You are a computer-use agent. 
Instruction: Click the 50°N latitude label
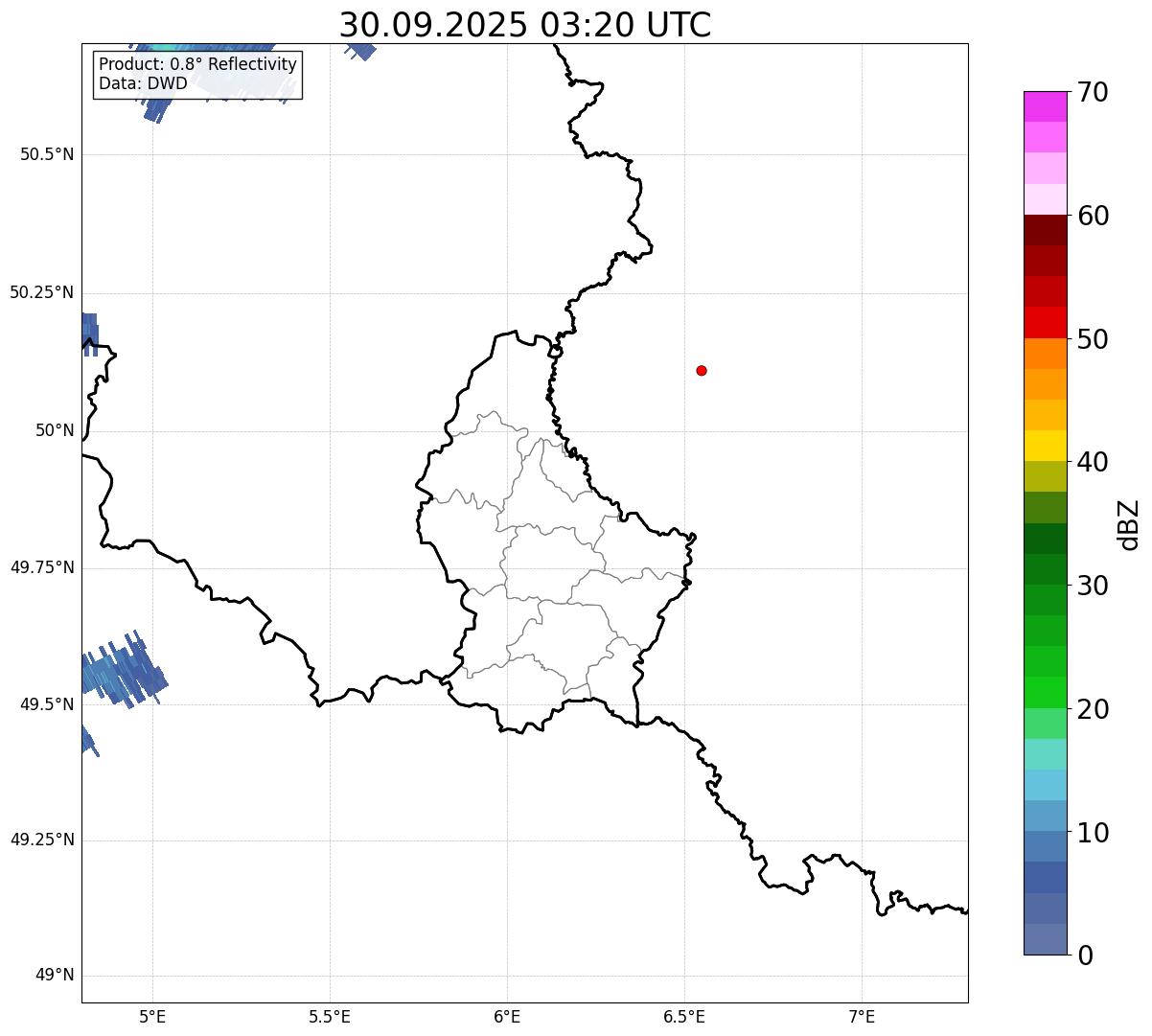(55, 430)
